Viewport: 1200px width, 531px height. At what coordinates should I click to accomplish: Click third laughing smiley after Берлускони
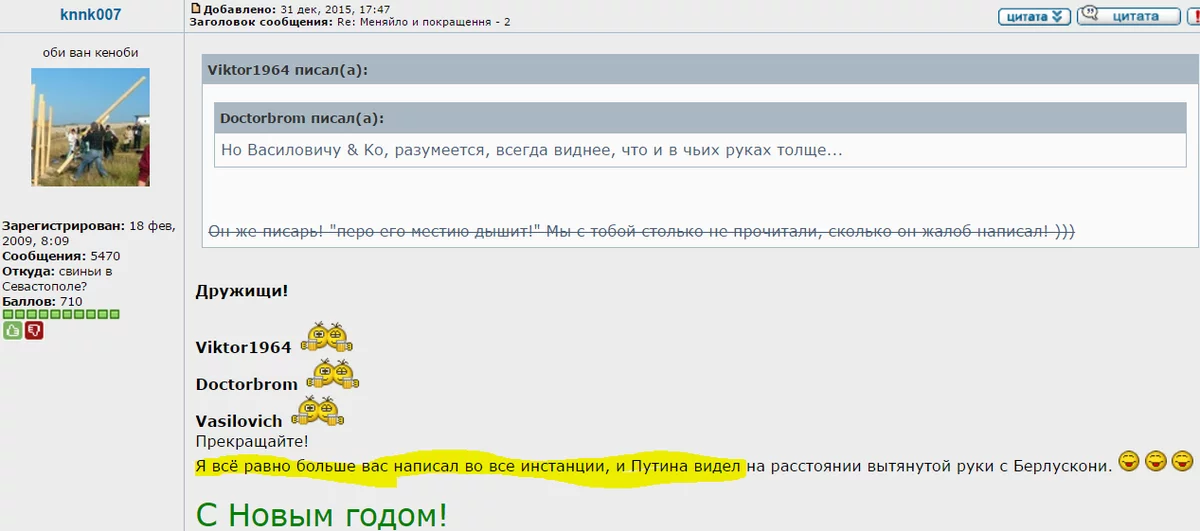pyautogui.click(x=1183, y=462)
